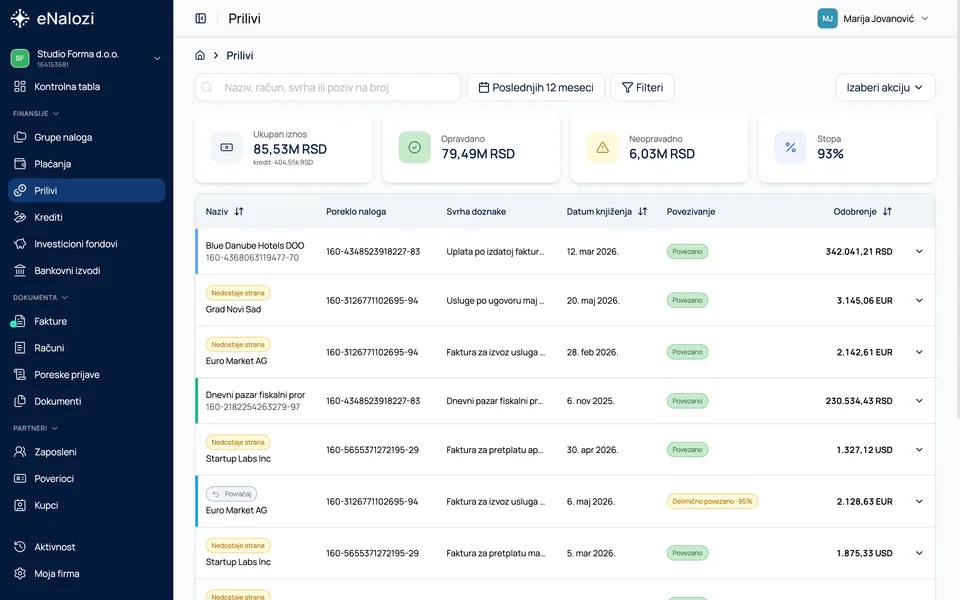This screenshot has height=600, width=960.
Task: Open Poverioci list
Action: click(x=86, y=478)
